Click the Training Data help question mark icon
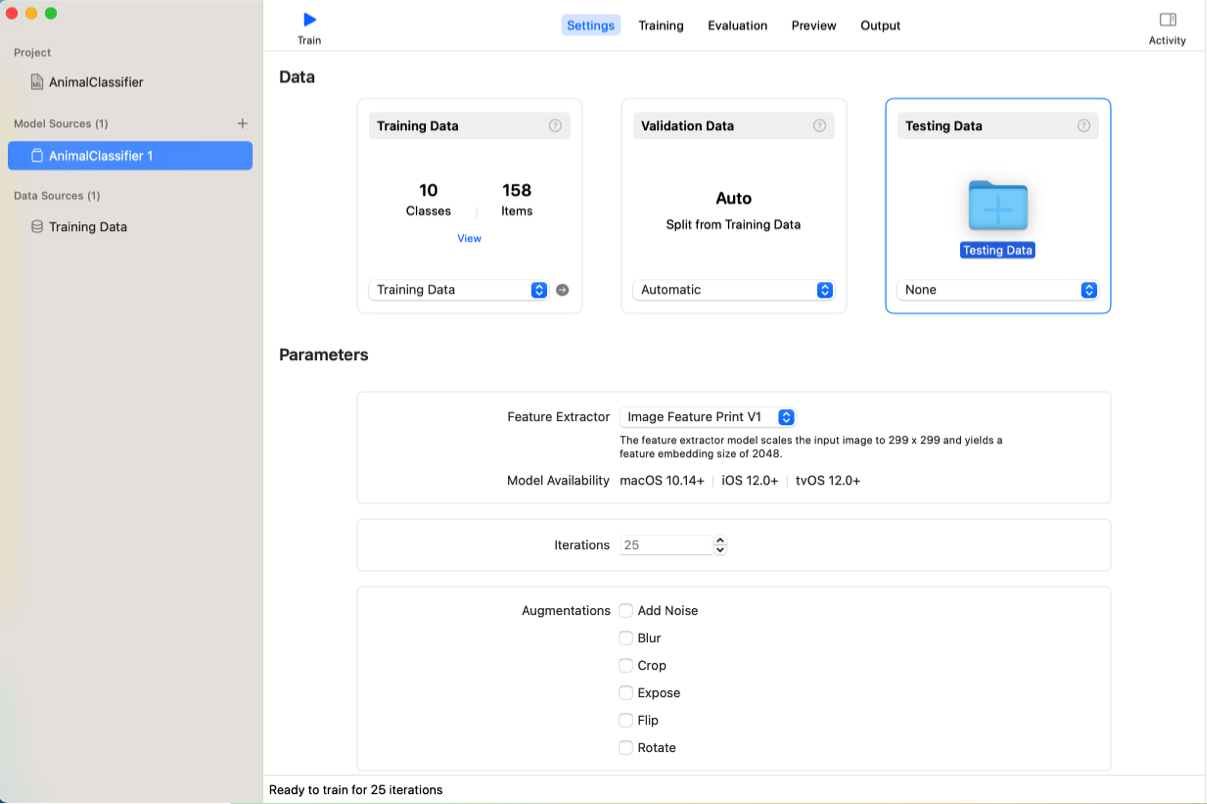The width and height of the screenshot is (1207, 804). (555, 126)
